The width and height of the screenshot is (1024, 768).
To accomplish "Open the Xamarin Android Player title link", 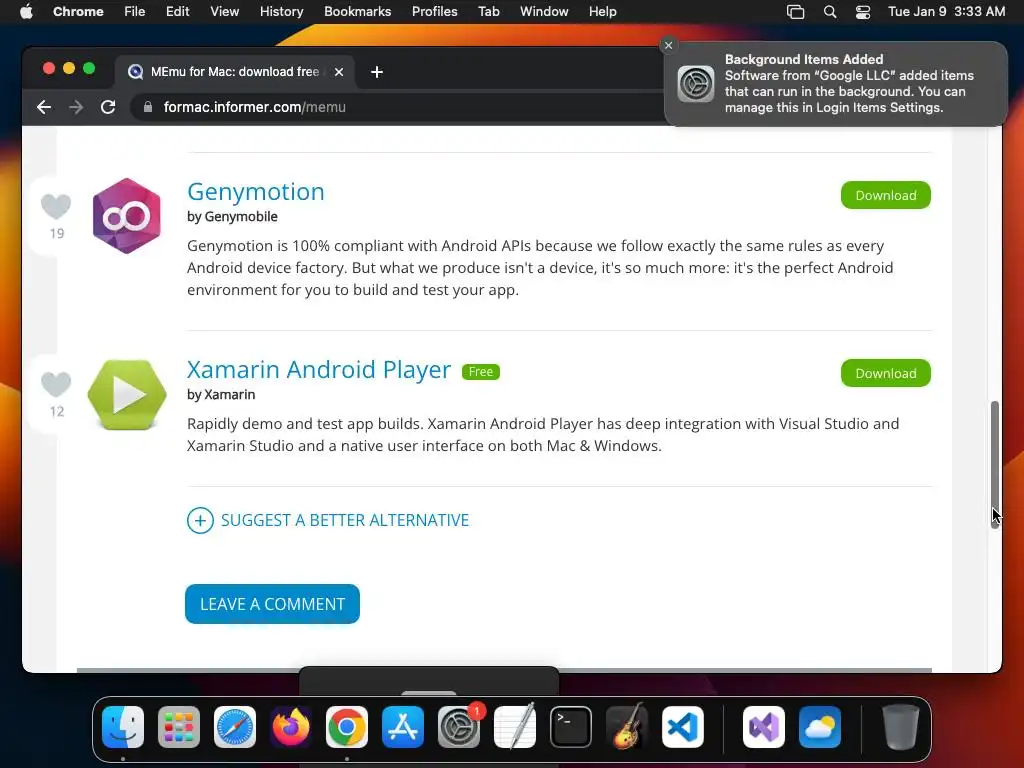I will click(x=319, y=370).
